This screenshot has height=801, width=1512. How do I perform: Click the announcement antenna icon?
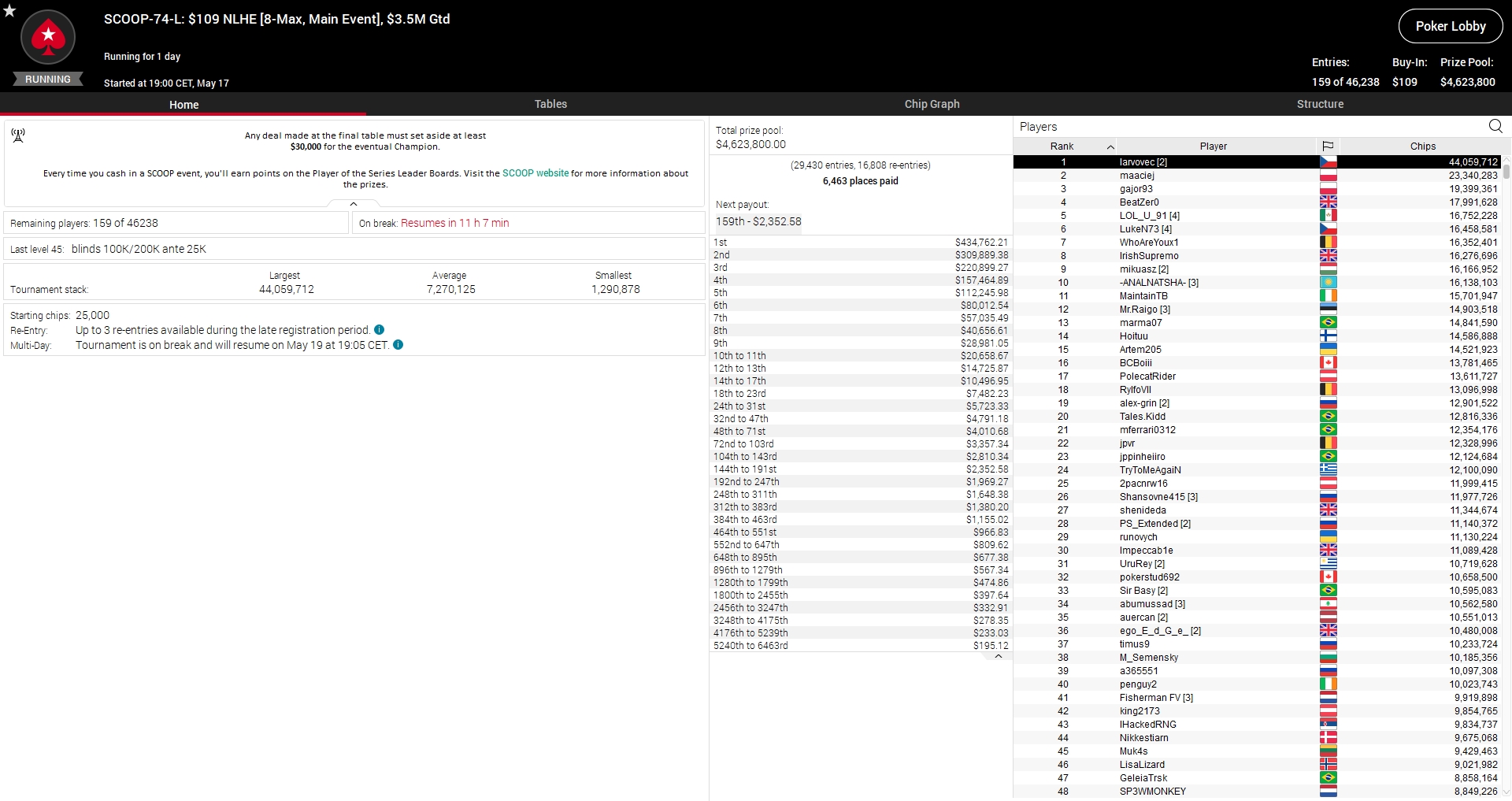coord(18,135)
